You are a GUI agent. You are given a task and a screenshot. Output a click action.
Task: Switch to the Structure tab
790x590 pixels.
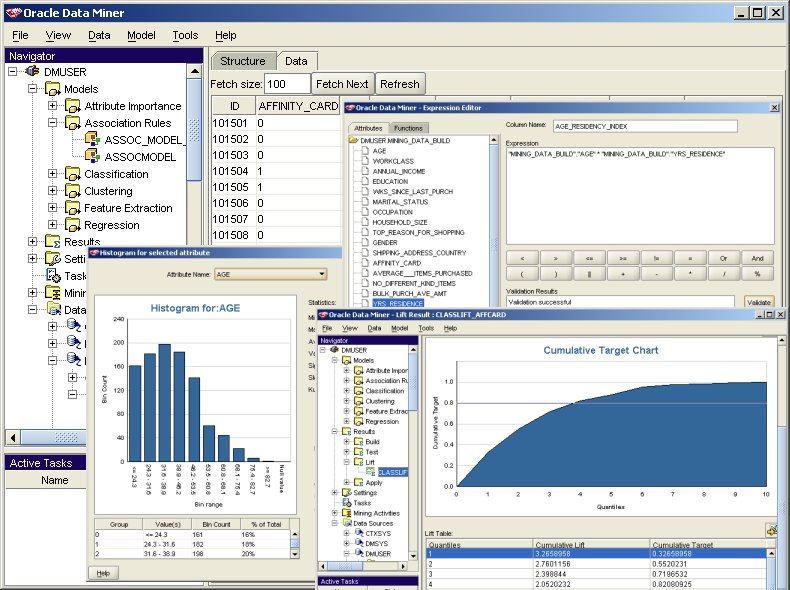click(242, 61)
